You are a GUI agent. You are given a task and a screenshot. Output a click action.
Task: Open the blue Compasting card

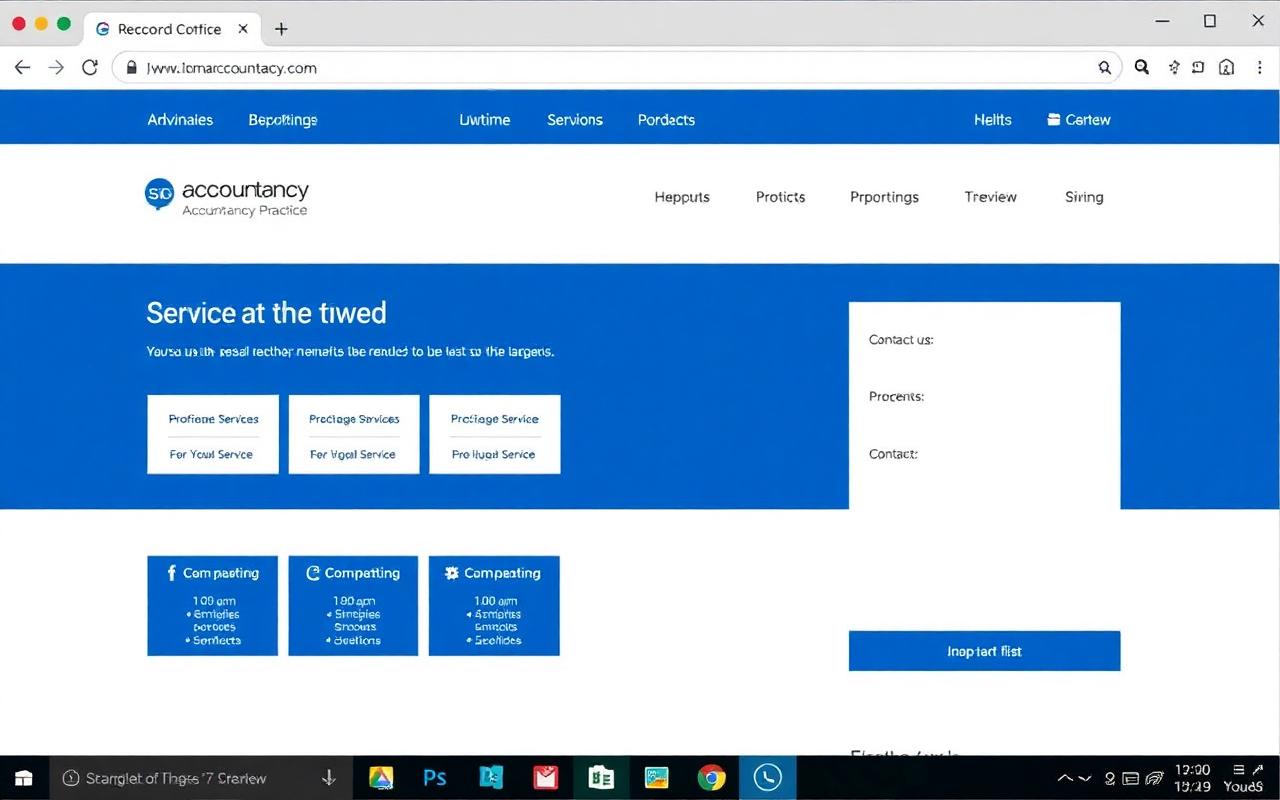point(213,606)
